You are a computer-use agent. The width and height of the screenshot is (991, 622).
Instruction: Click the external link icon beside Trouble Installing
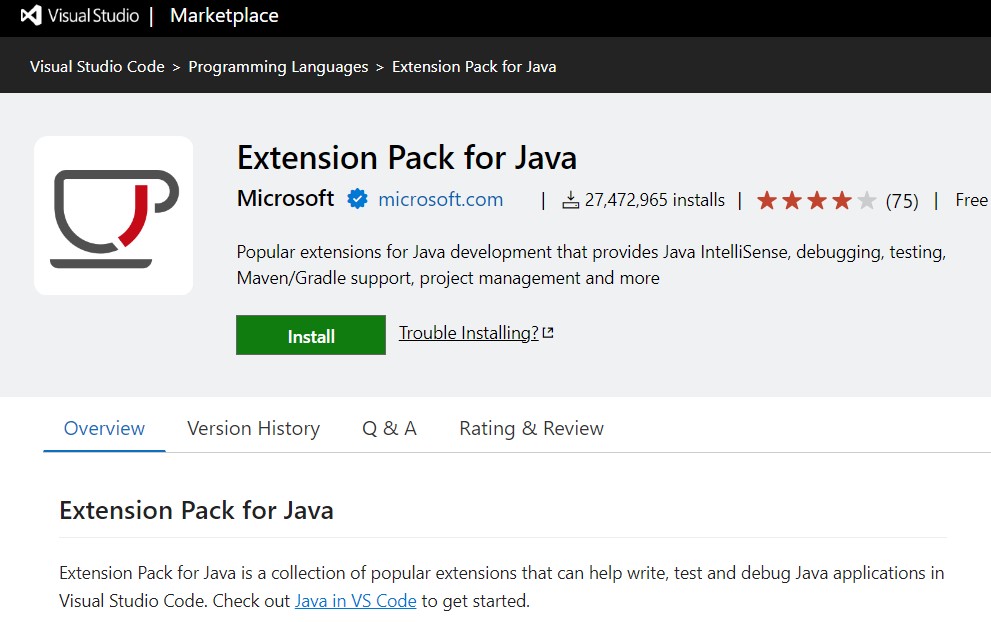pyautogui.click(x=548, y=333)
